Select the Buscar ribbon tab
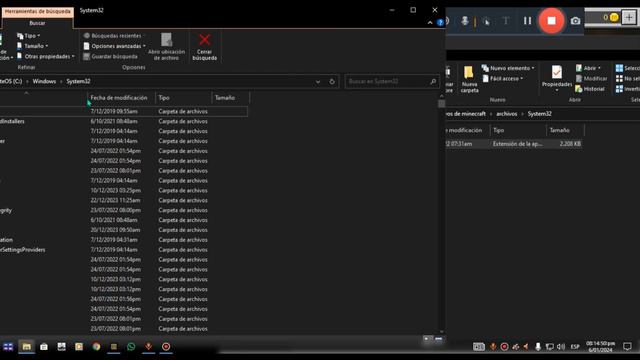 click(38, 23)
